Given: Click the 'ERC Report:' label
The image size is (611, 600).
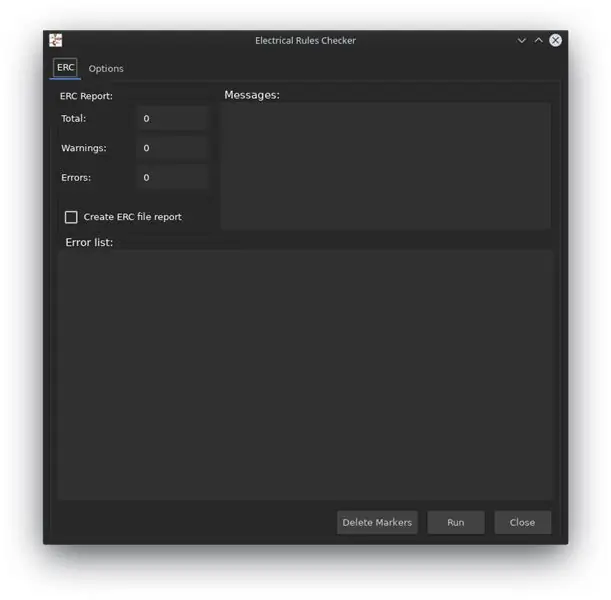Looking at the screenshot, I should click(x=86, y=96).
